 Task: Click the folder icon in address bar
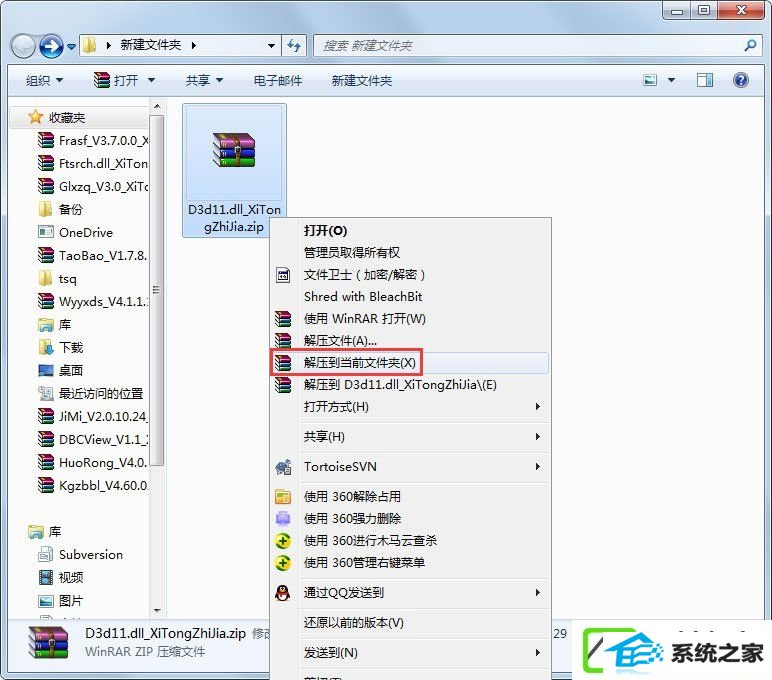point(90,45)
